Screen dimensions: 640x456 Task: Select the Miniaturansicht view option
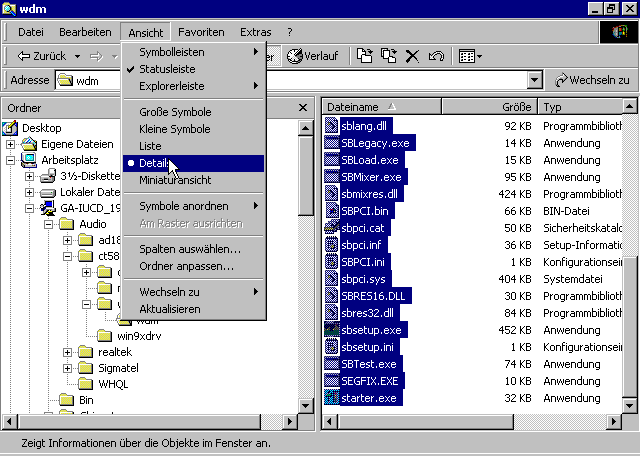(x=193, y=180)
